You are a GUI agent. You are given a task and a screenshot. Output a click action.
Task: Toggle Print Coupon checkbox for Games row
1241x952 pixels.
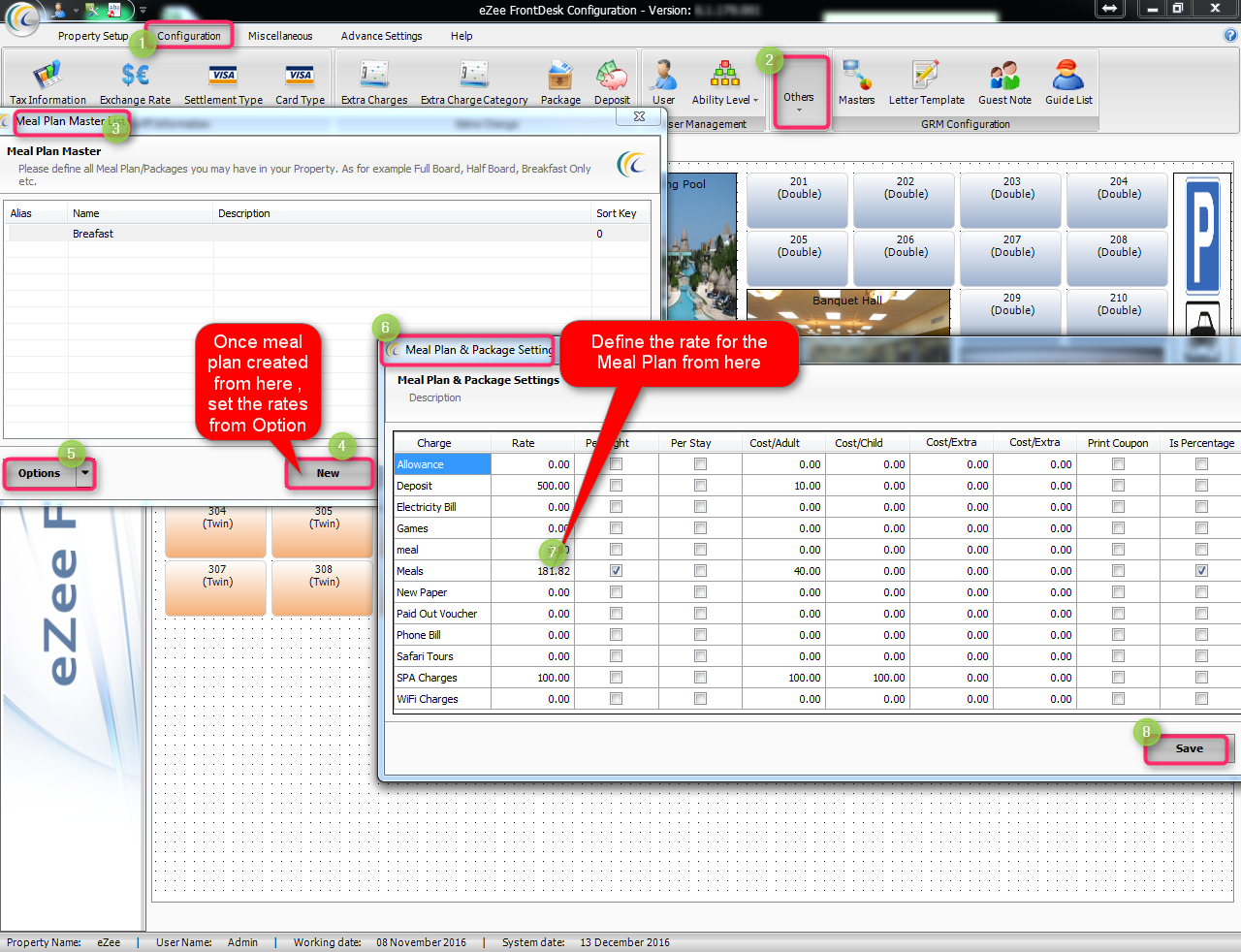point(1118,528)
